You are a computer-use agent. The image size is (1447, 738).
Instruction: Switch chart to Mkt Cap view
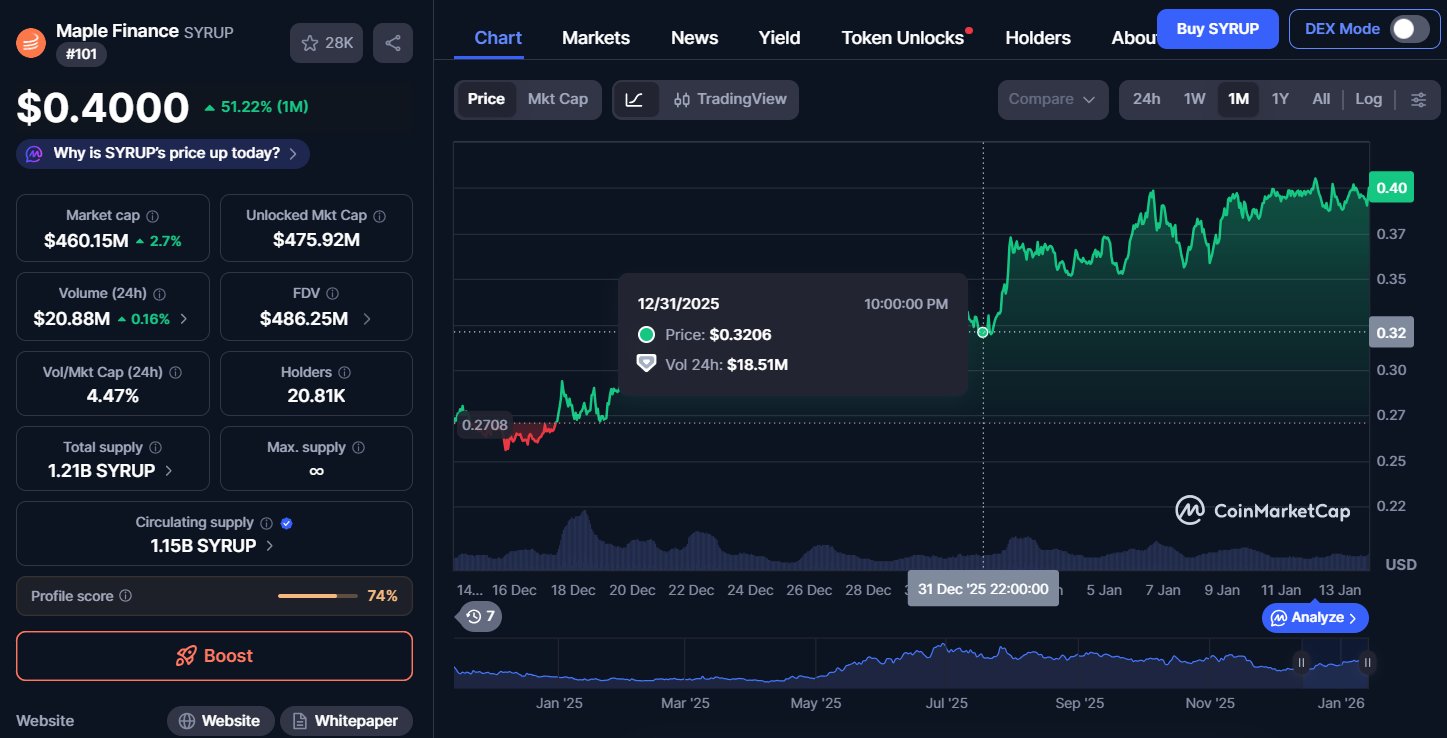tap(557, 100)
